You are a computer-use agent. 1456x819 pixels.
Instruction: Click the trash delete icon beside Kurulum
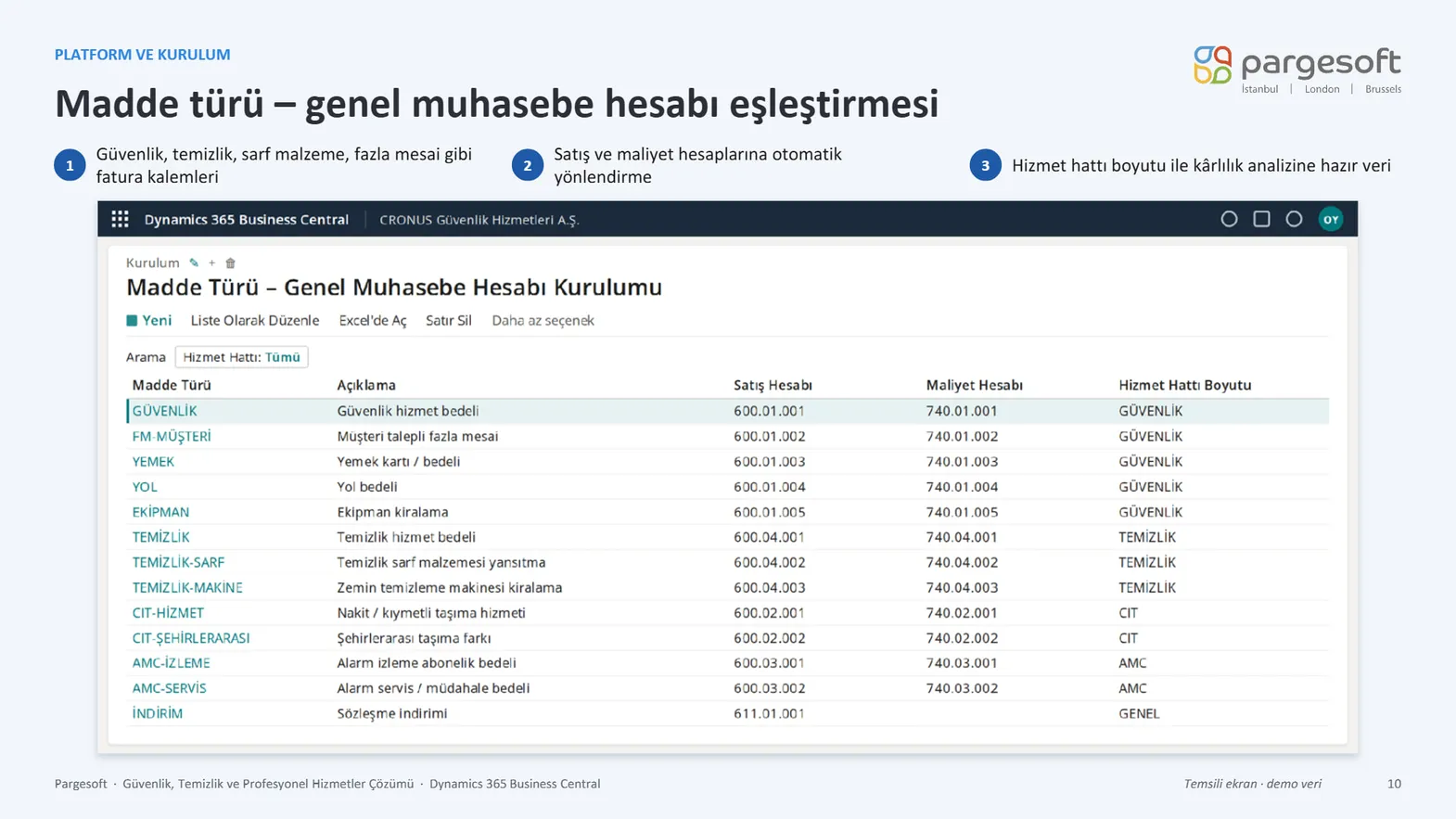point(231,263)
